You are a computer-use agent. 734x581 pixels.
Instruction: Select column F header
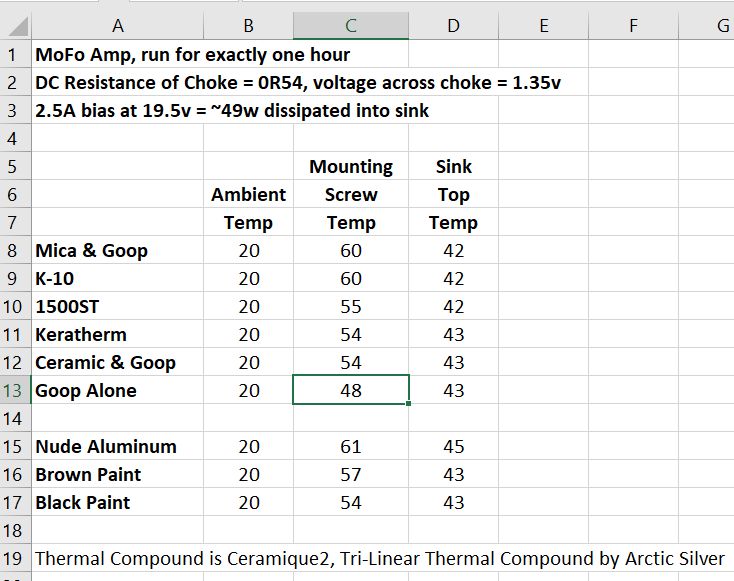pyautogui.click(x=633, y=26)
